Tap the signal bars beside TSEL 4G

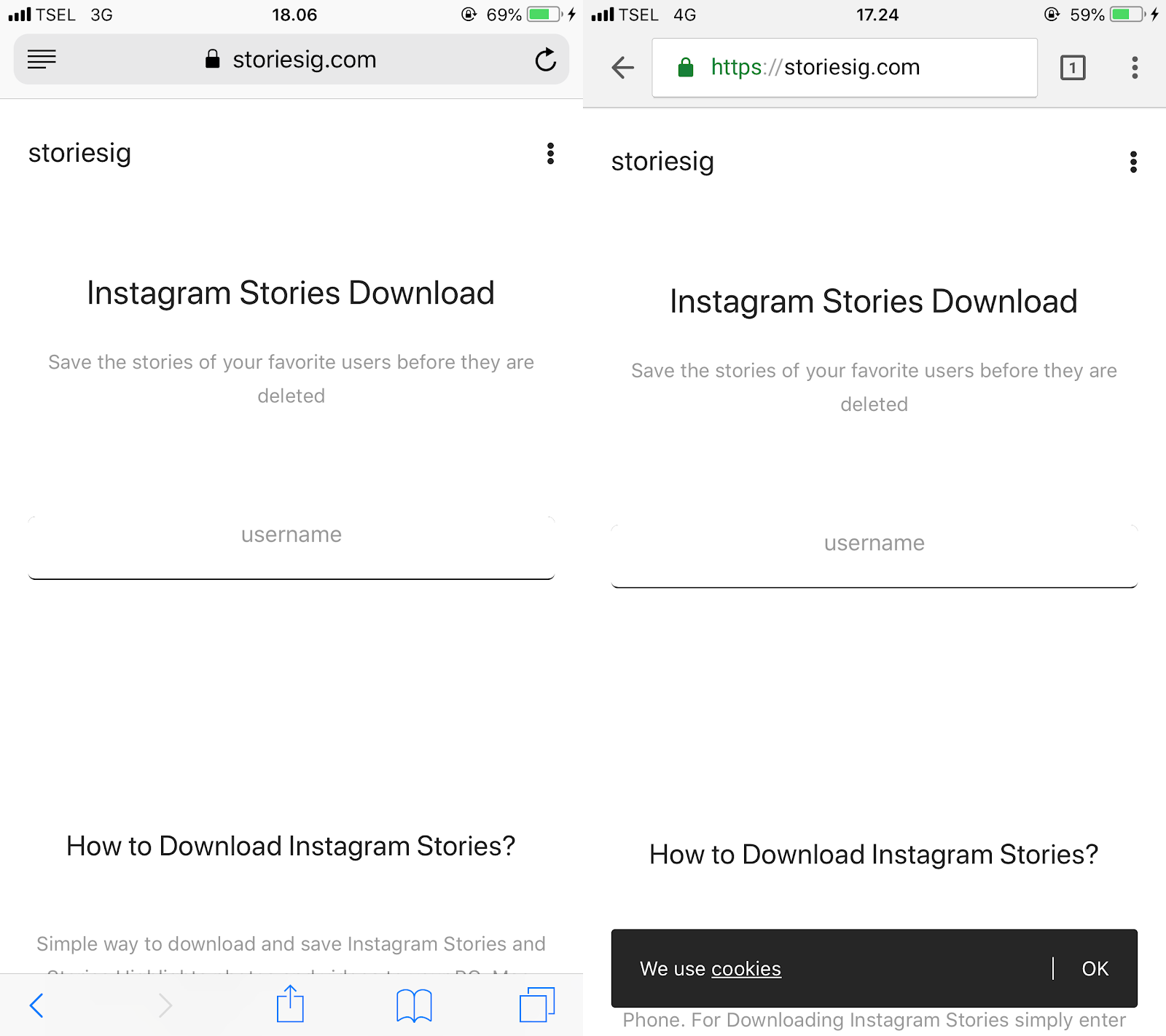pyautogui.click(x=603, y=15)
